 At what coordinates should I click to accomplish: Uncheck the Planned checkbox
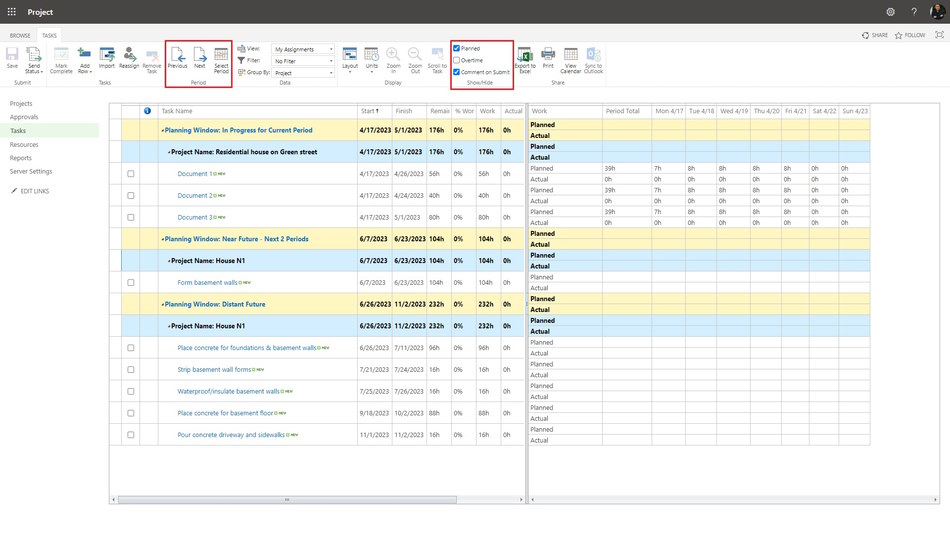(x=457, y=48)
